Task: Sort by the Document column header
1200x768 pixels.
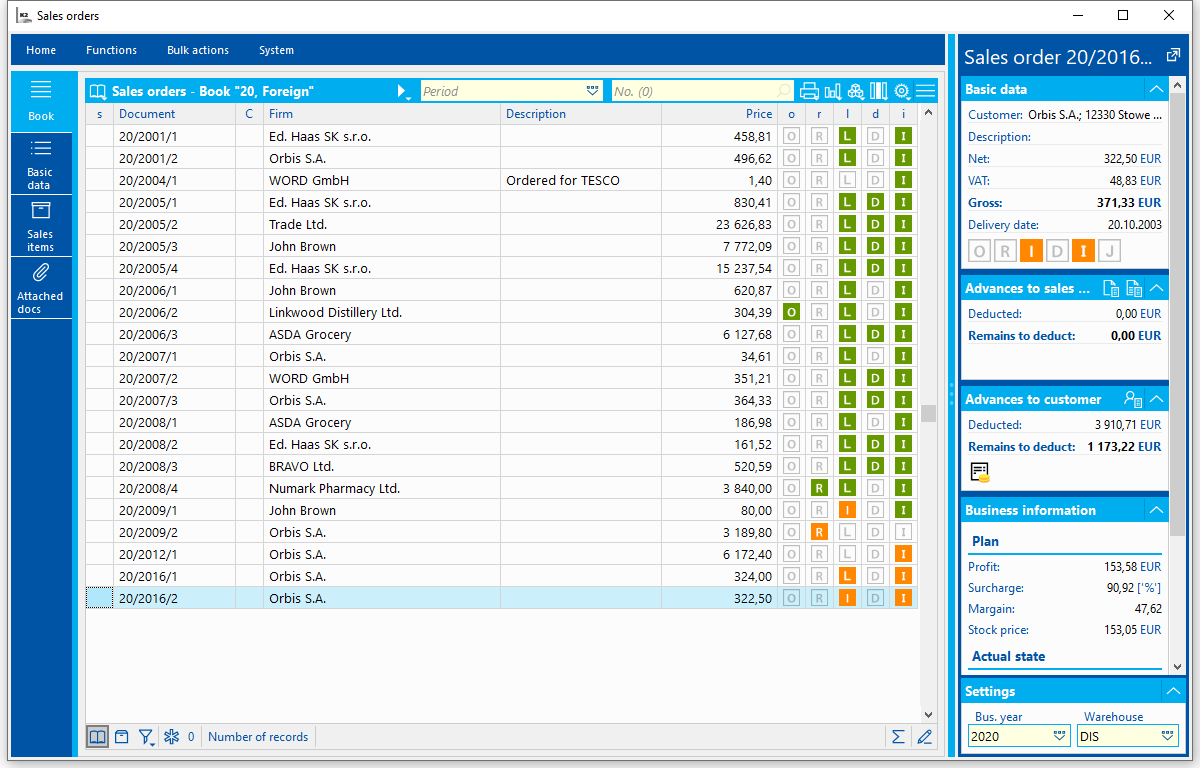Action: click(x=174, y=114)
